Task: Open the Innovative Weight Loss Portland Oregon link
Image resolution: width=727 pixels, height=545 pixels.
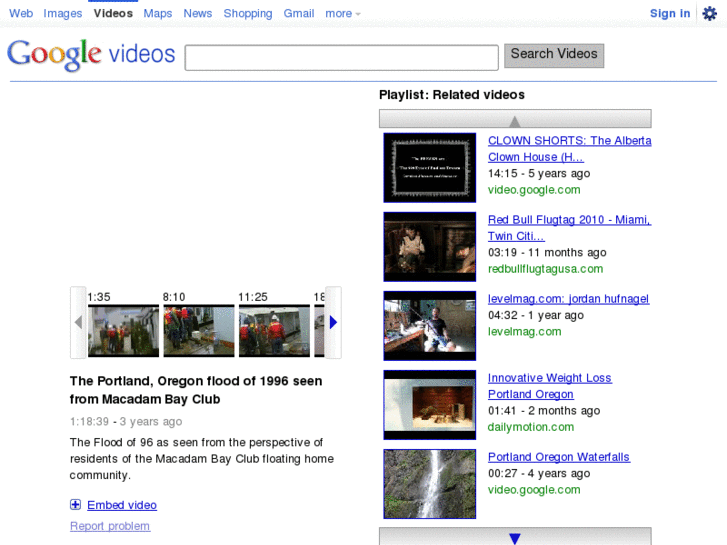Action: coord(550,386)
